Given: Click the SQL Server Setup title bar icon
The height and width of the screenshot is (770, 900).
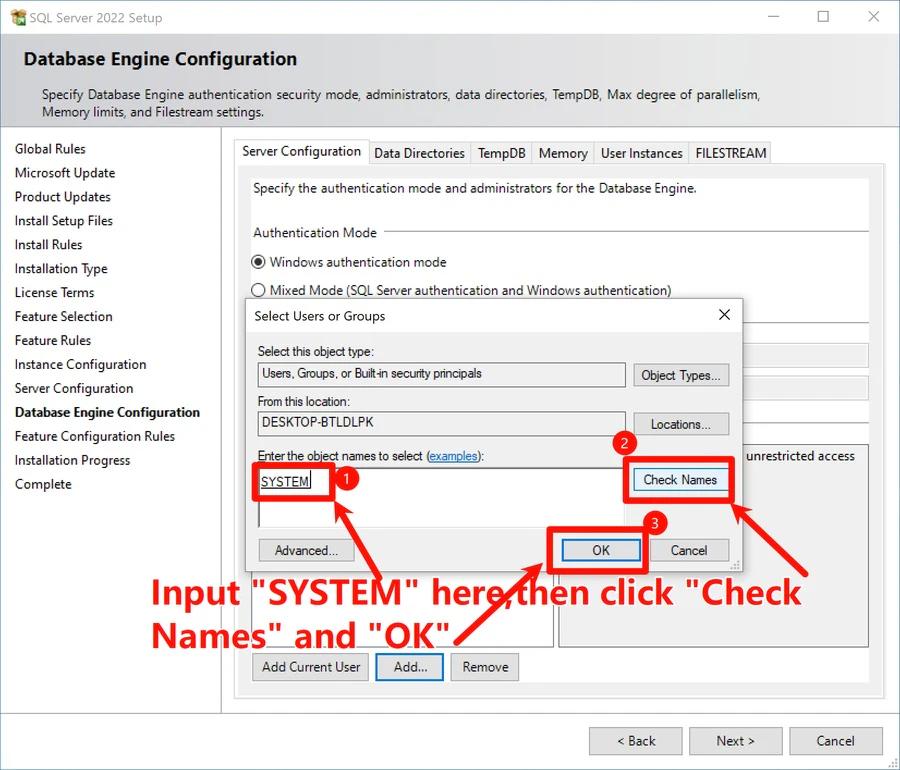Looking at the screenshot, I should (18, 17).
